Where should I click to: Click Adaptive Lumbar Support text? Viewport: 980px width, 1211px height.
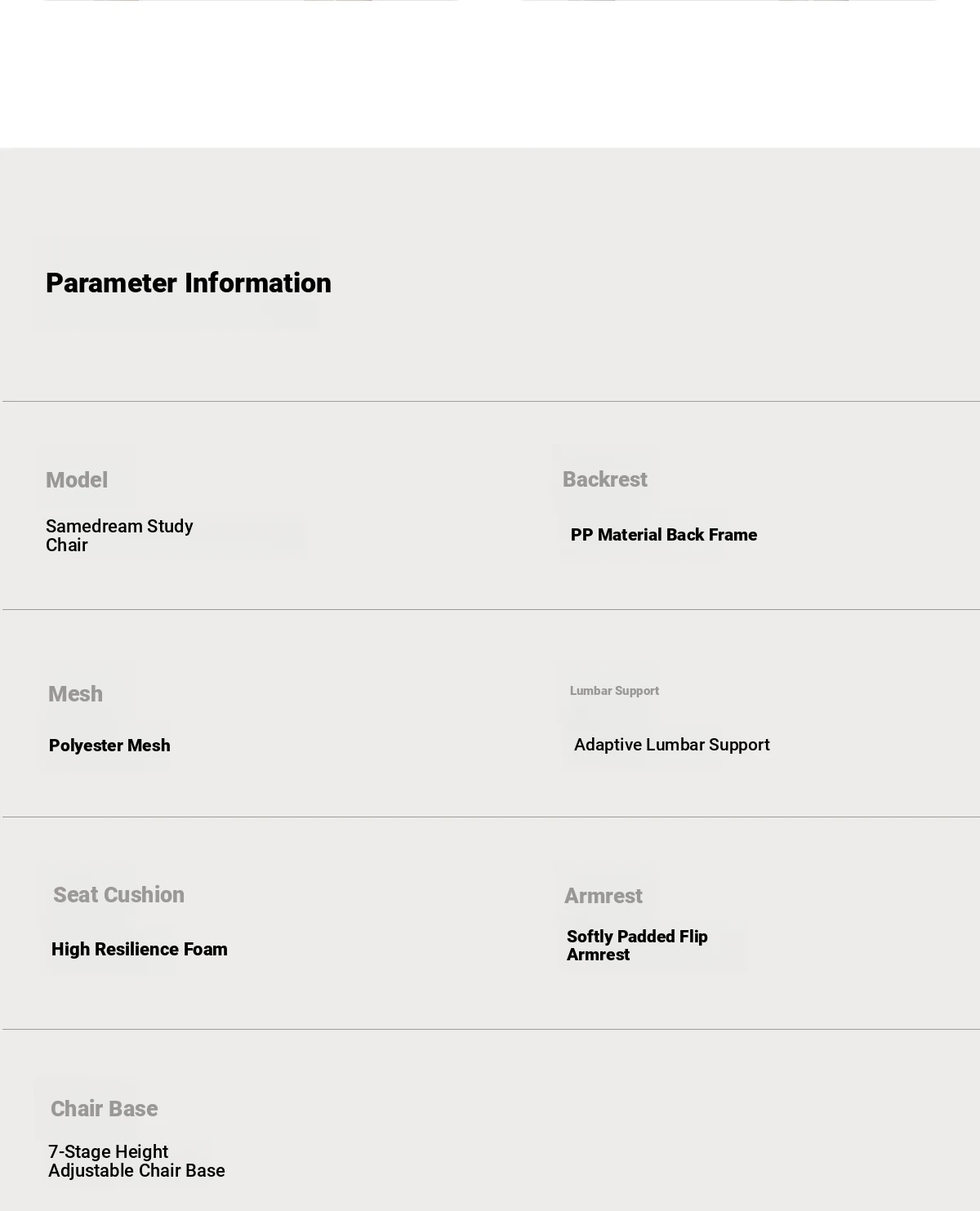click(672, 745)
